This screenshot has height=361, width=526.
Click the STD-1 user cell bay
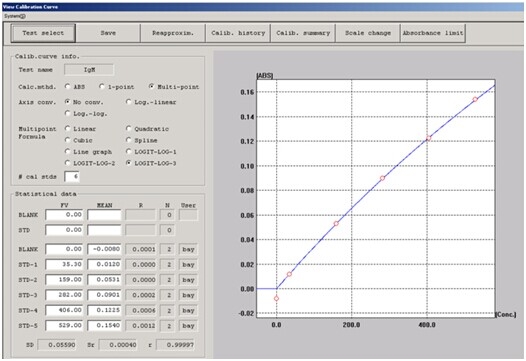point(188,265)
